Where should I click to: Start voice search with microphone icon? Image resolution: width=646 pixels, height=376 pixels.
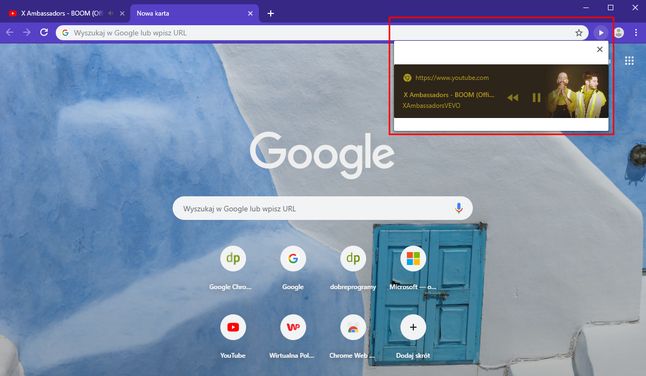click(459, 208)
